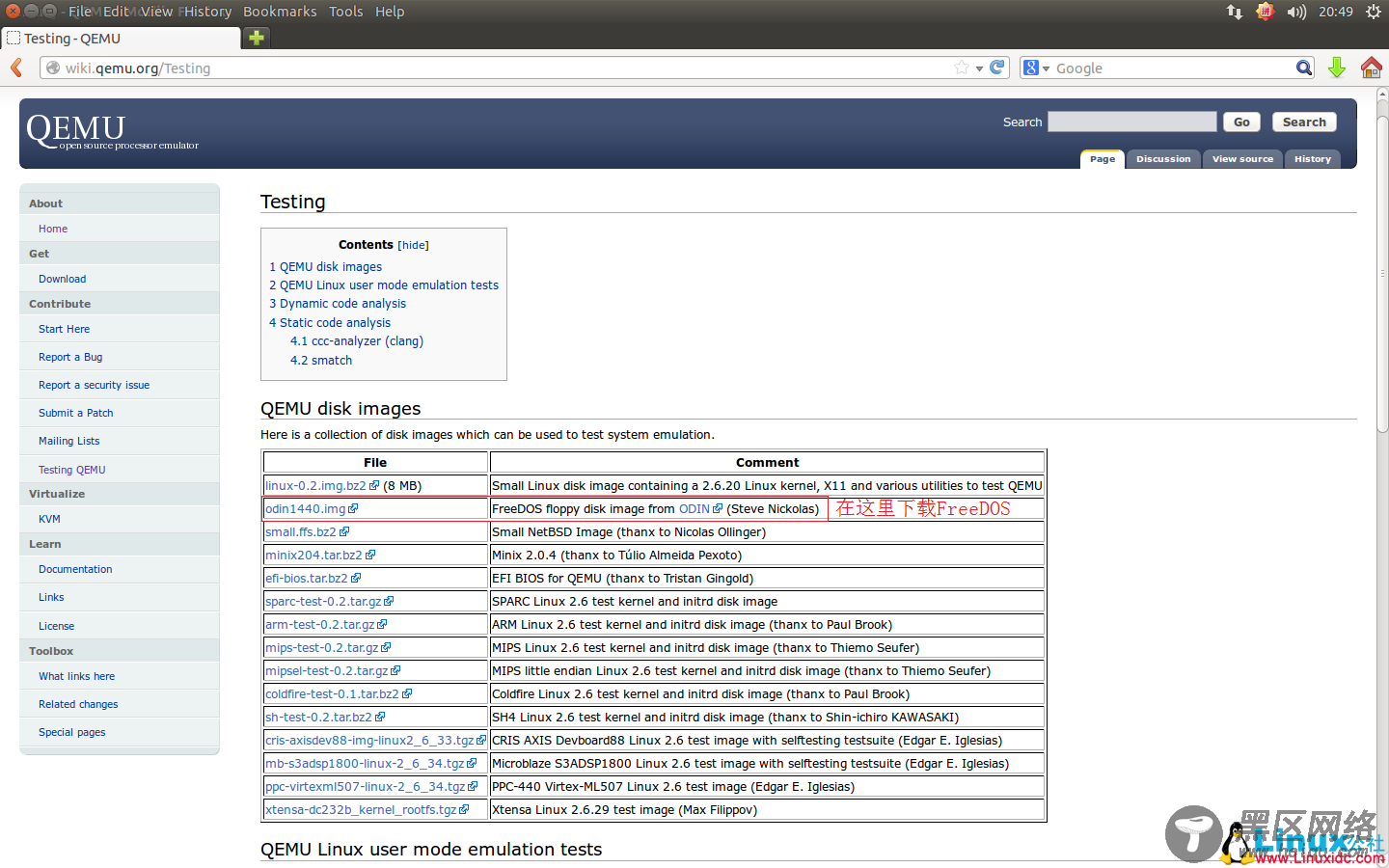Show the clock reading 20:49

point(1336,12)
